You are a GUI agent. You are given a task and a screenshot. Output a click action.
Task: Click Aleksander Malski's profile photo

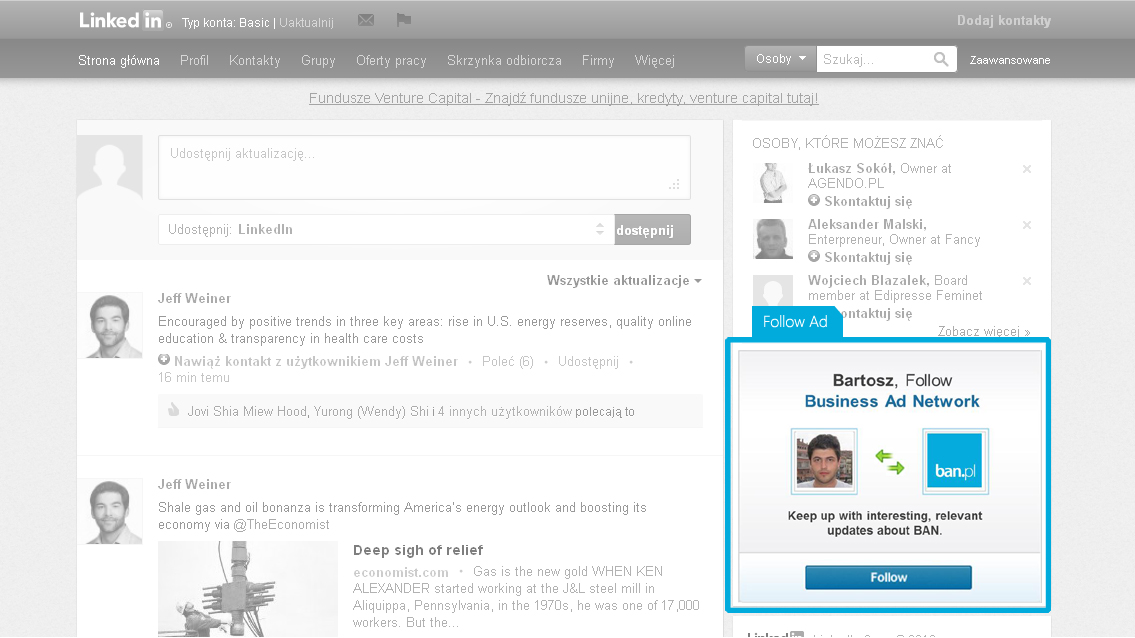click(x=773, y=239)
